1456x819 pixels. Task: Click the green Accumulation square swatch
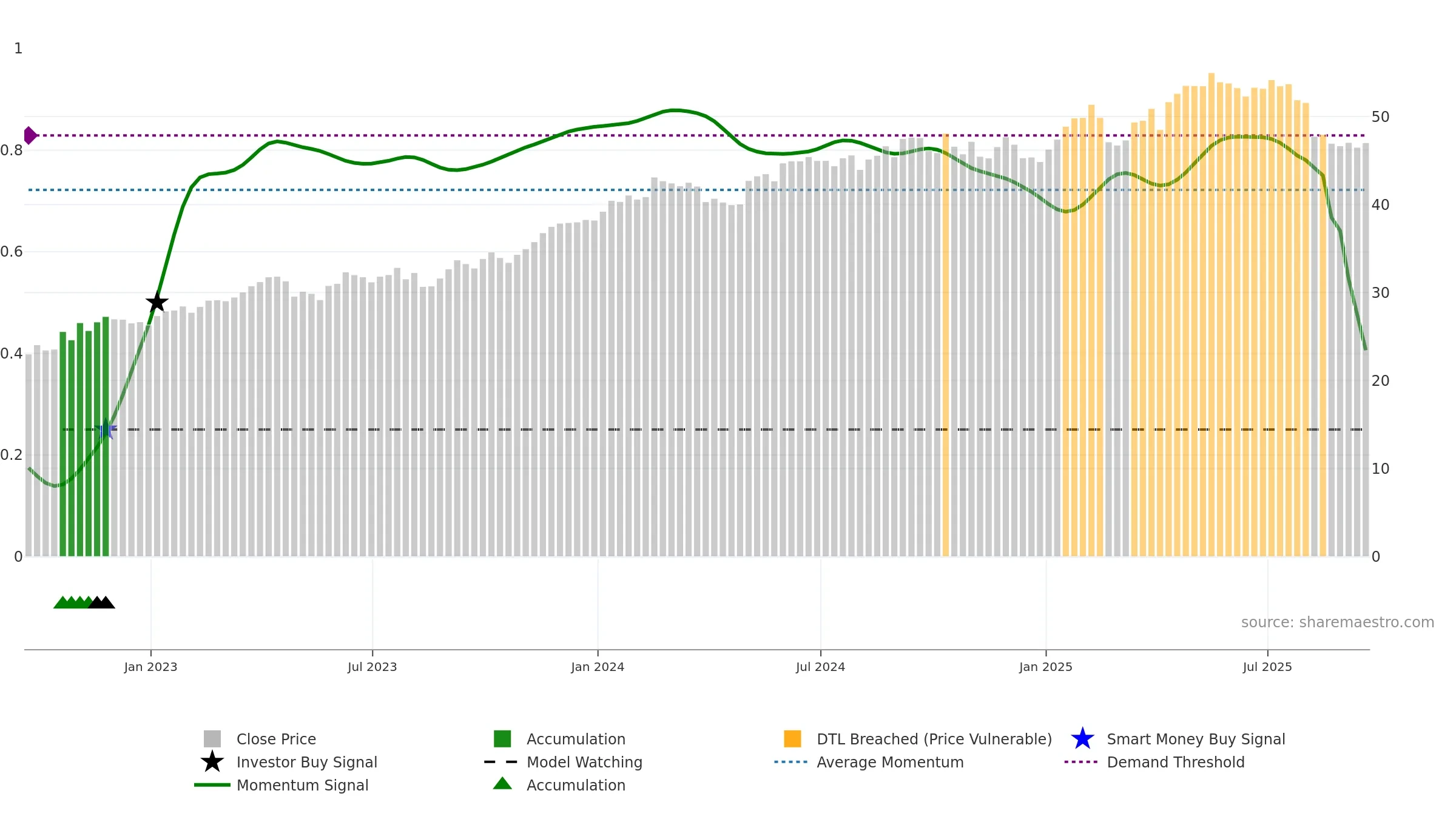(x=502, y=738)
